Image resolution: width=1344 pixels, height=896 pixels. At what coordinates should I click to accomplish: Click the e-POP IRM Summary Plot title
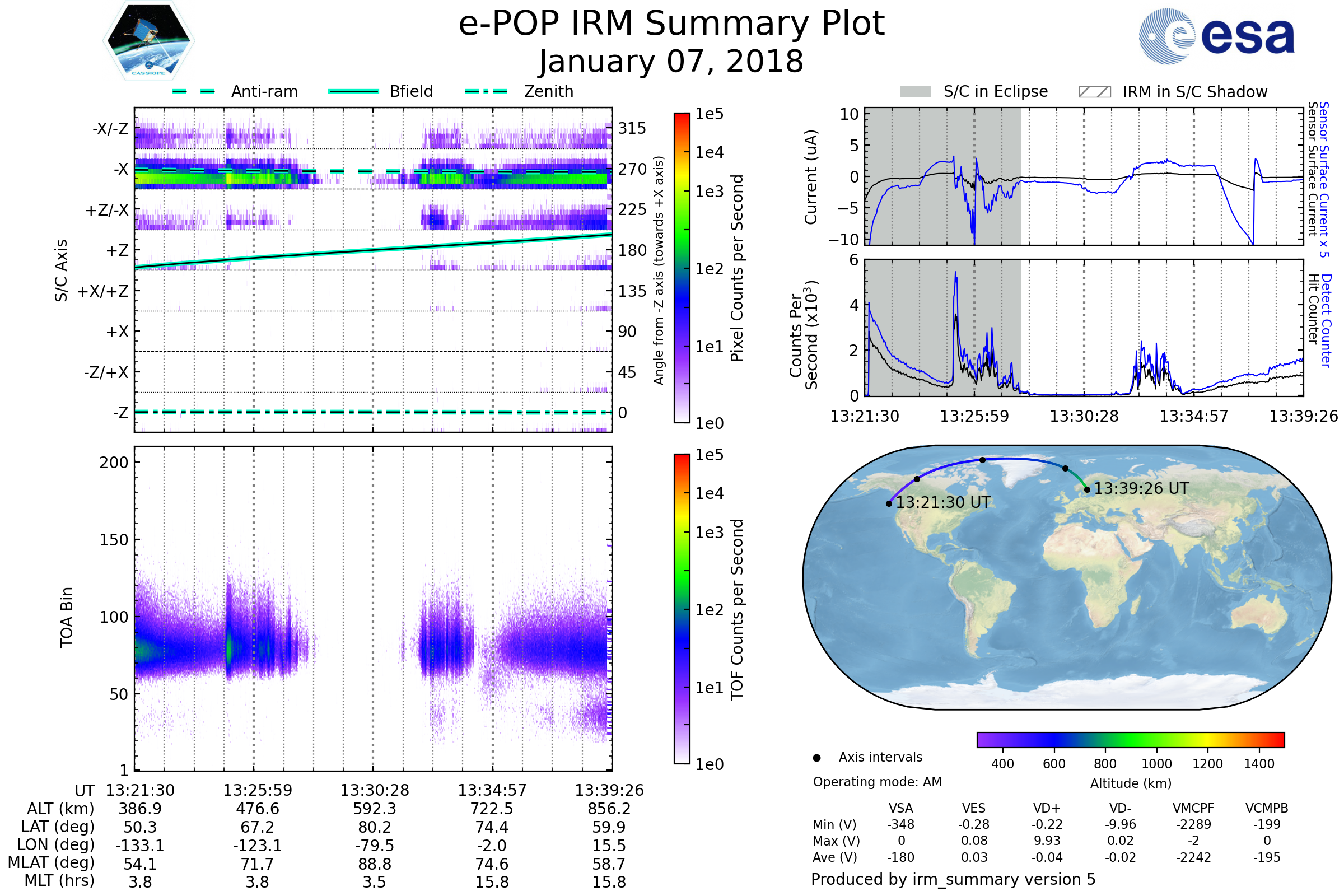click(x=671, y=24)
